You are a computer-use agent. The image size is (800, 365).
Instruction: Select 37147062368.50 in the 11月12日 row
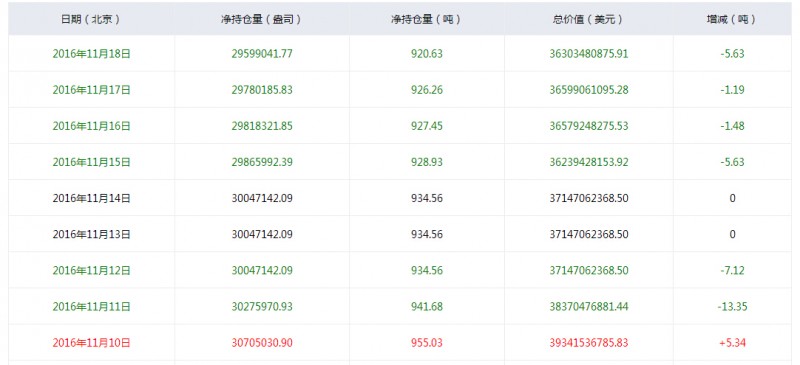589,270
